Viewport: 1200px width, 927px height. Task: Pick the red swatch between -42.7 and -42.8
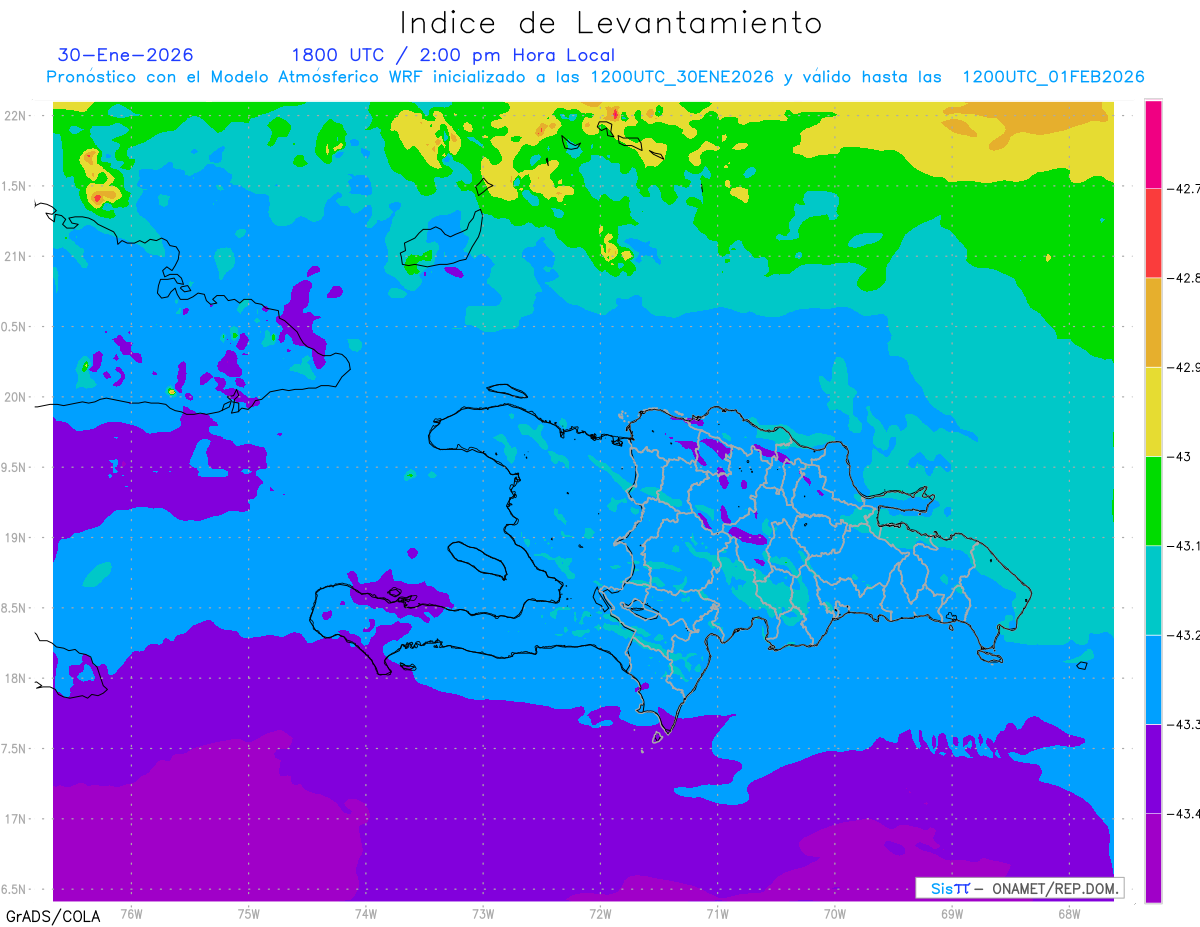coord(1153,232)
